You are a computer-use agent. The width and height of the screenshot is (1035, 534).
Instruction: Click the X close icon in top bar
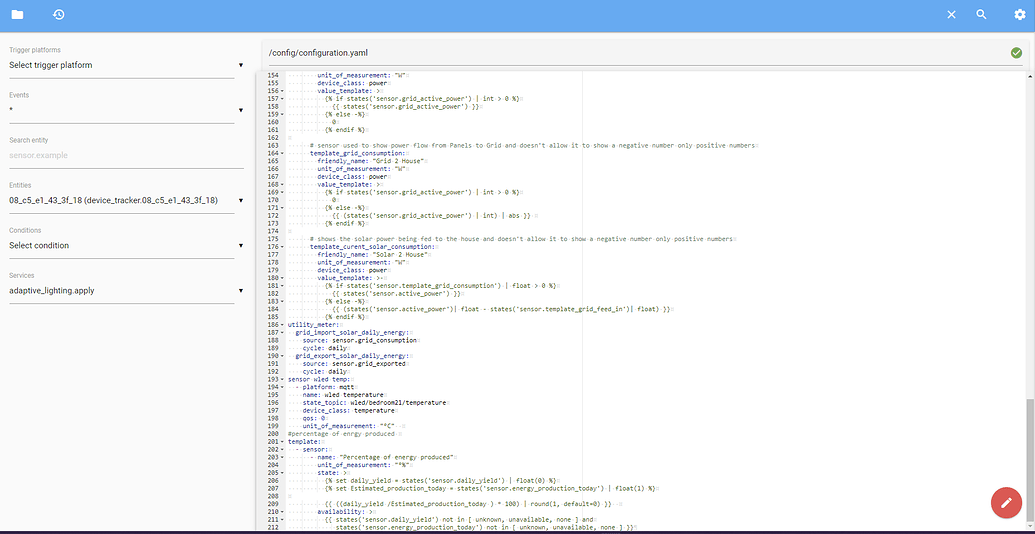[x=951, y=15]
